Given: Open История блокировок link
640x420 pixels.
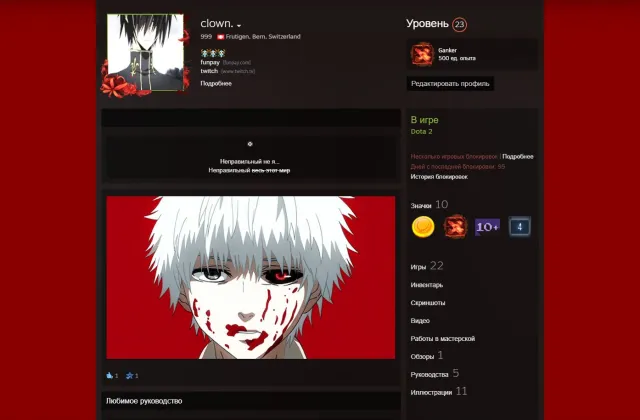Looking at the screenshot, I should (x=439, y=177).
